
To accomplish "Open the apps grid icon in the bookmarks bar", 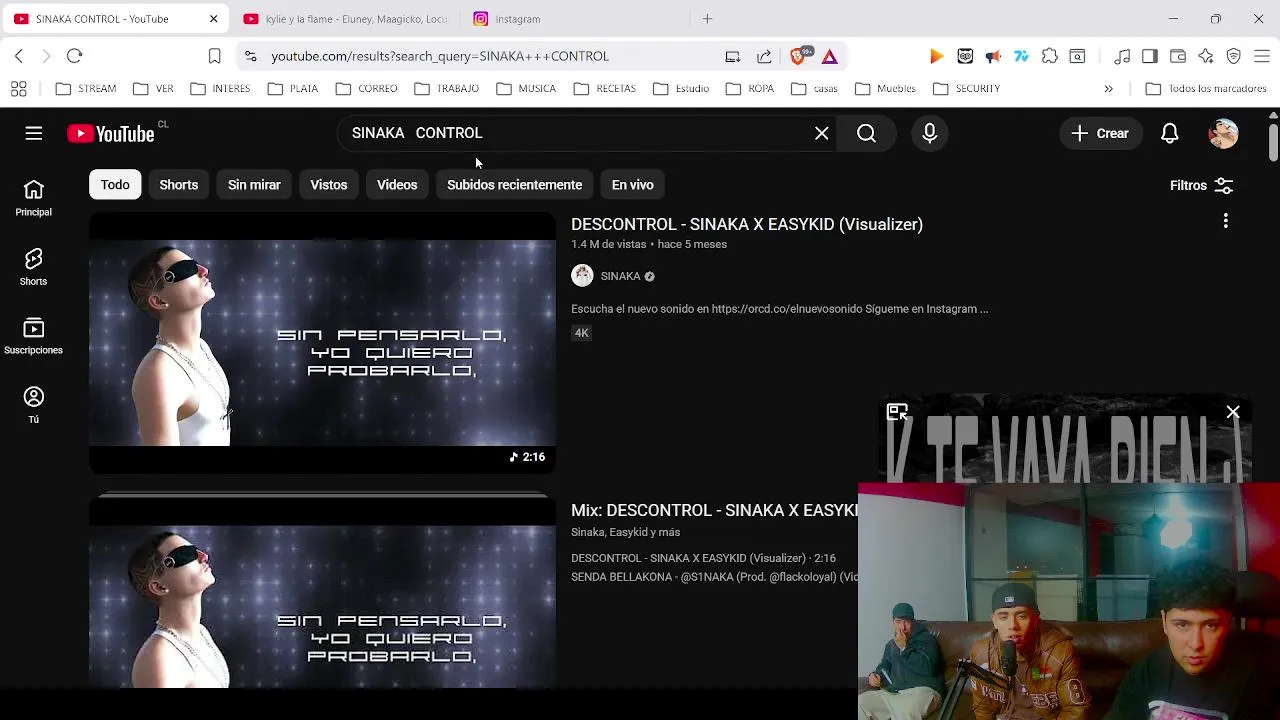I will (19, 88).
